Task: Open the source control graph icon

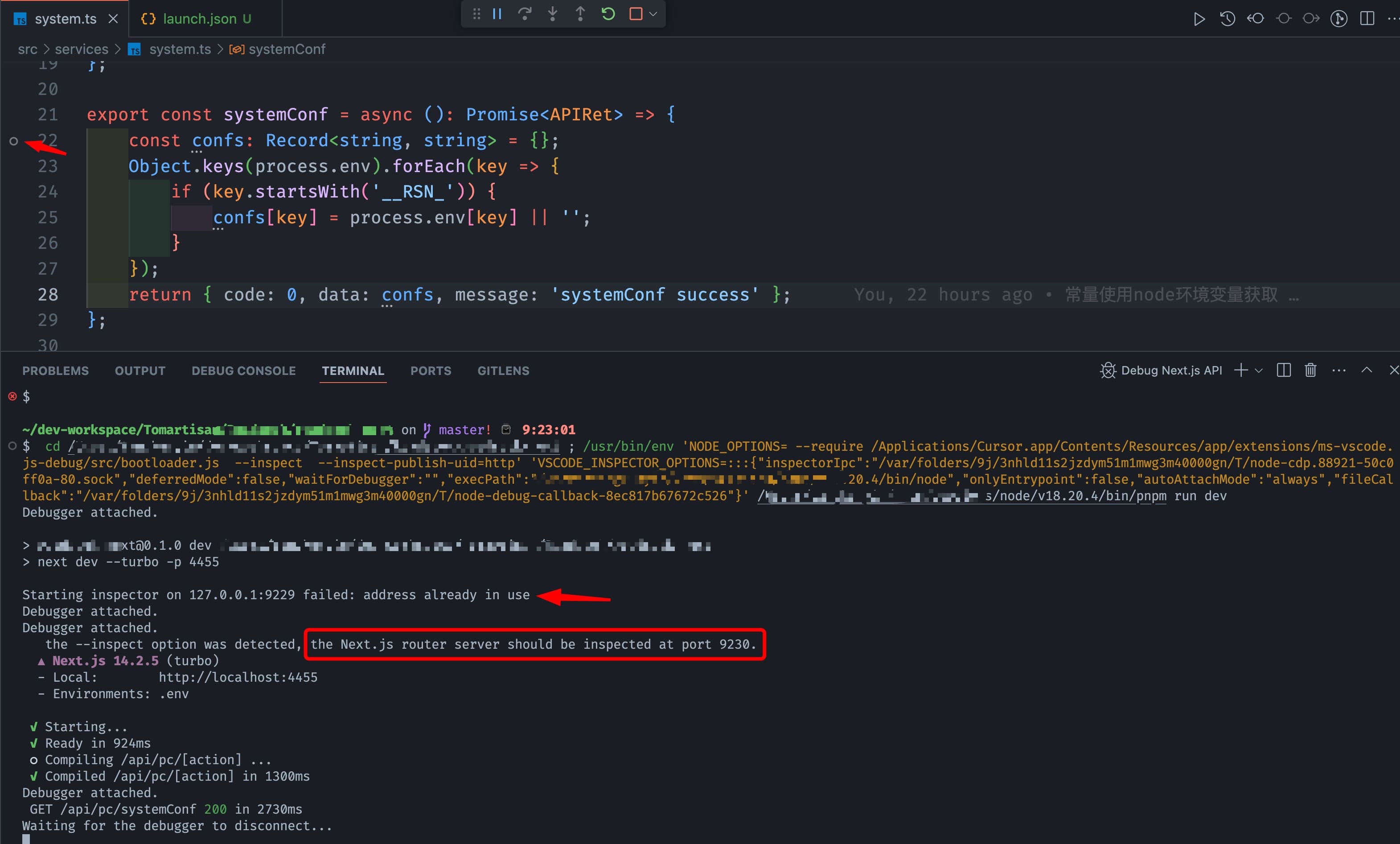Action: (x=1338, y=18)
